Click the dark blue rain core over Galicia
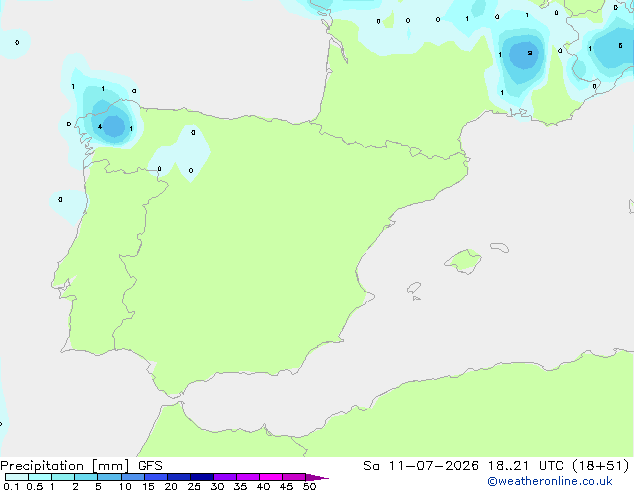Image resolution: width=634 pixels, height=490 pixels. coord(114,126)
